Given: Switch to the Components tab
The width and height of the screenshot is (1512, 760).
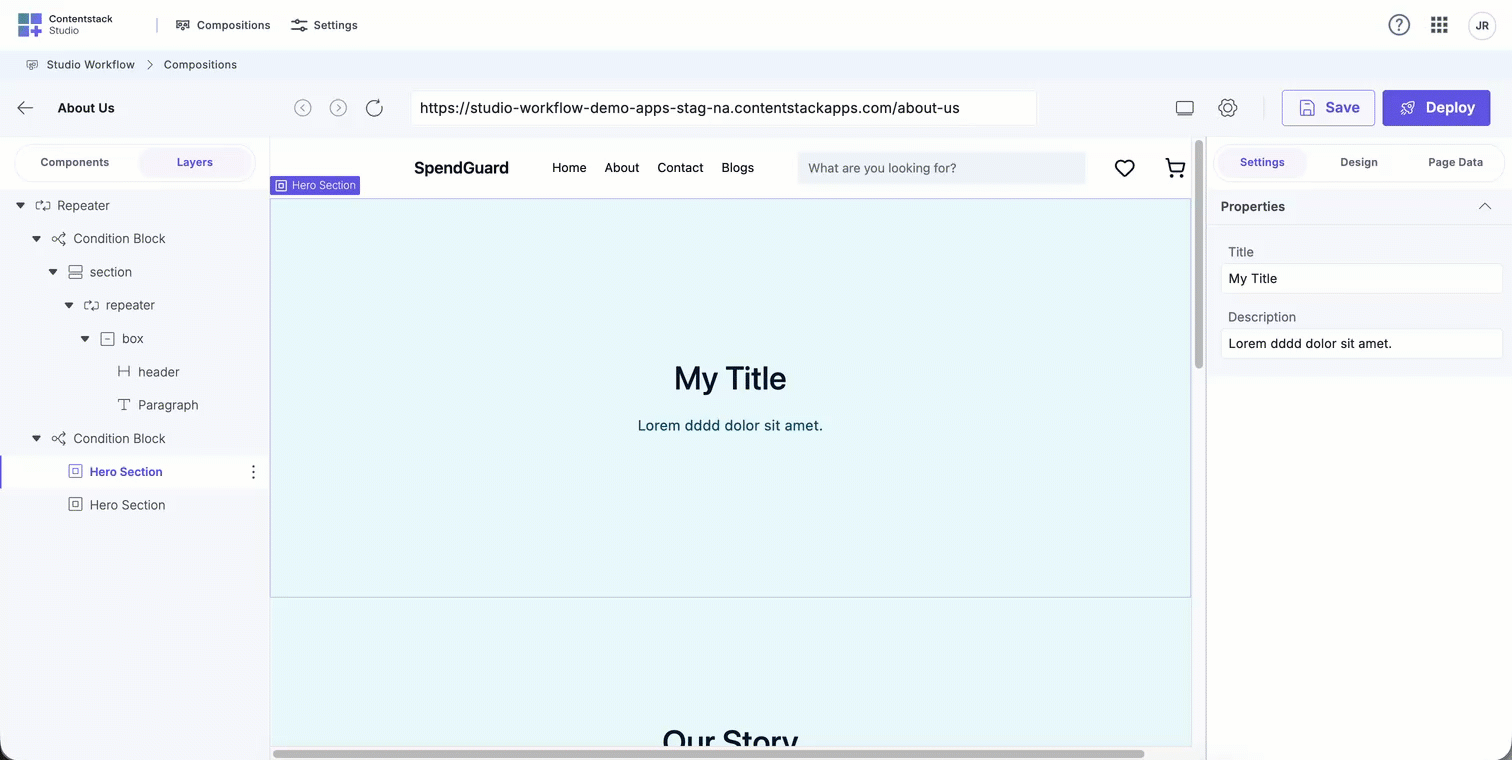Looking at the screenshot, I should click(74, 161).
